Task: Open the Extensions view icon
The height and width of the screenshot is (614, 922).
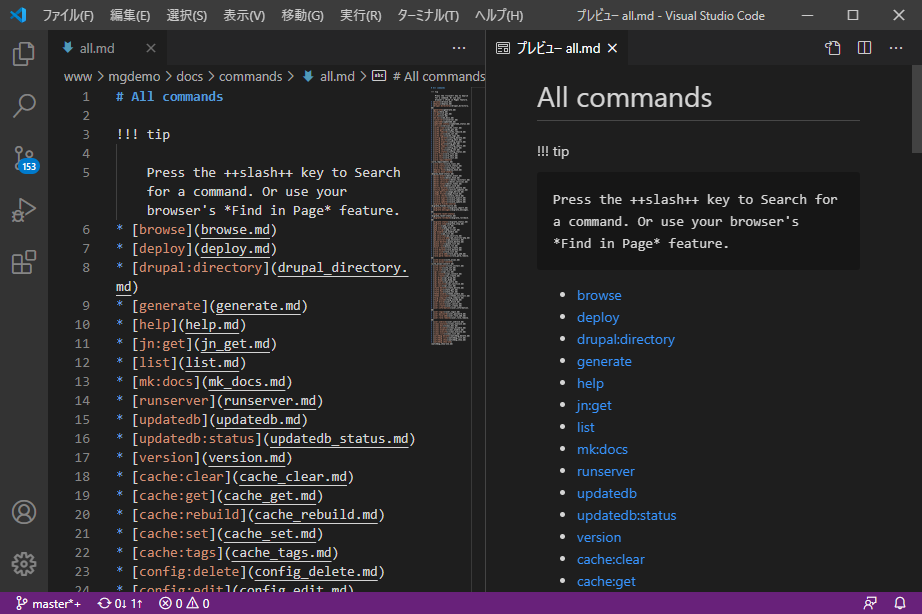Action: (24, 262)
